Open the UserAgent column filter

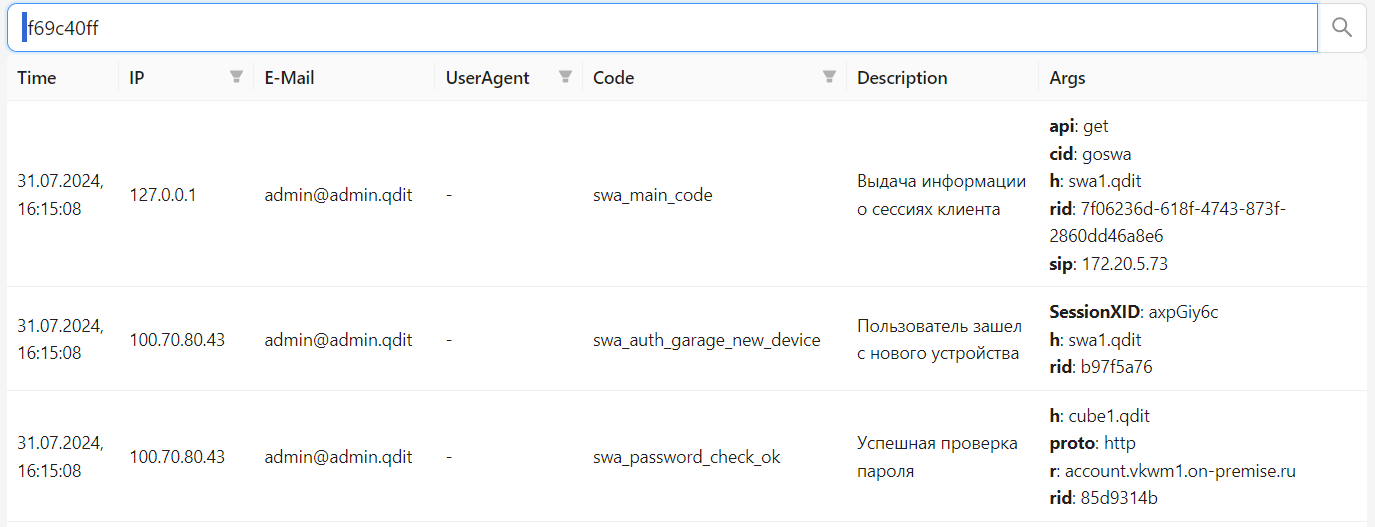coord(565,77)
